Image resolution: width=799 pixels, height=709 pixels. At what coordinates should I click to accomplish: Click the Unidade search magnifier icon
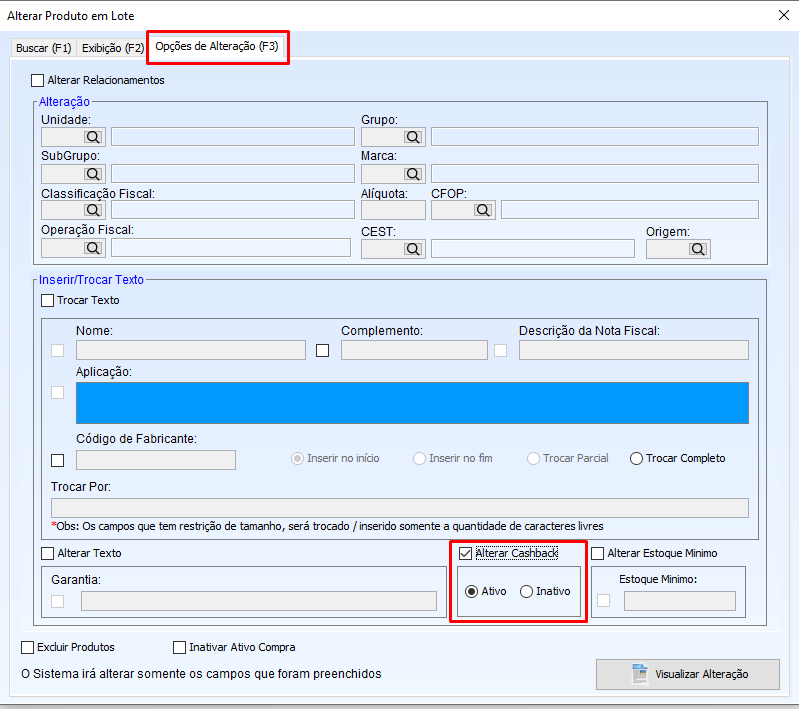[x=93, y=137]
